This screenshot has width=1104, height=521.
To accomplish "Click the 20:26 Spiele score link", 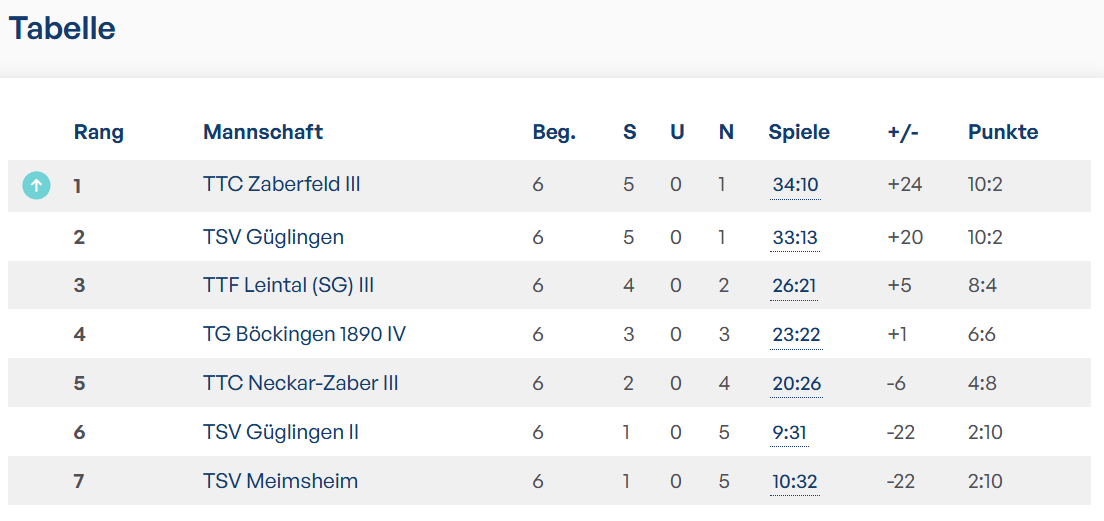I will [796, 384].
